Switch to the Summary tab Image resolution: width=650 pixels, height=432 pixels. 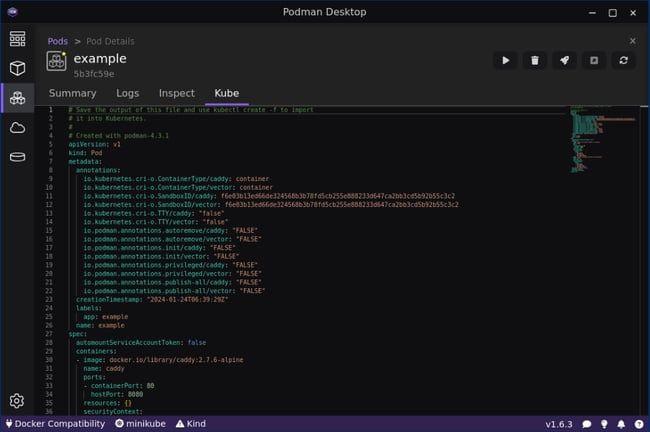[73, 93]
